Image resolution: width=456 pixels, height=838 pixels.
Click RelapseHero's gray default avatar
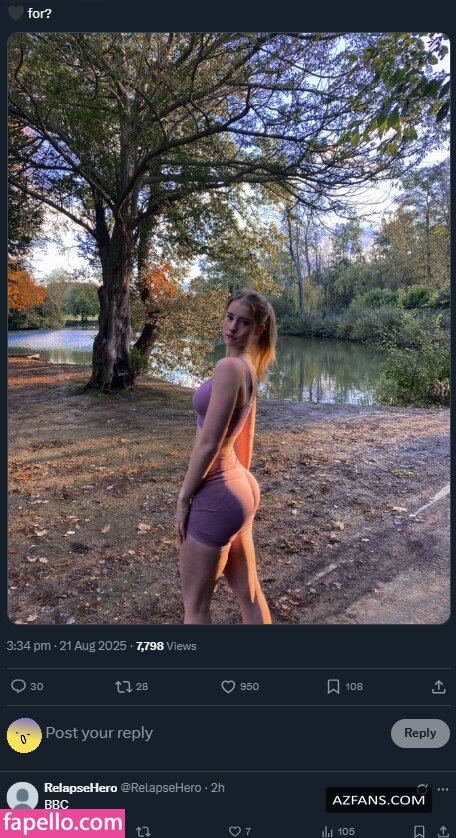tap(22, 797)
